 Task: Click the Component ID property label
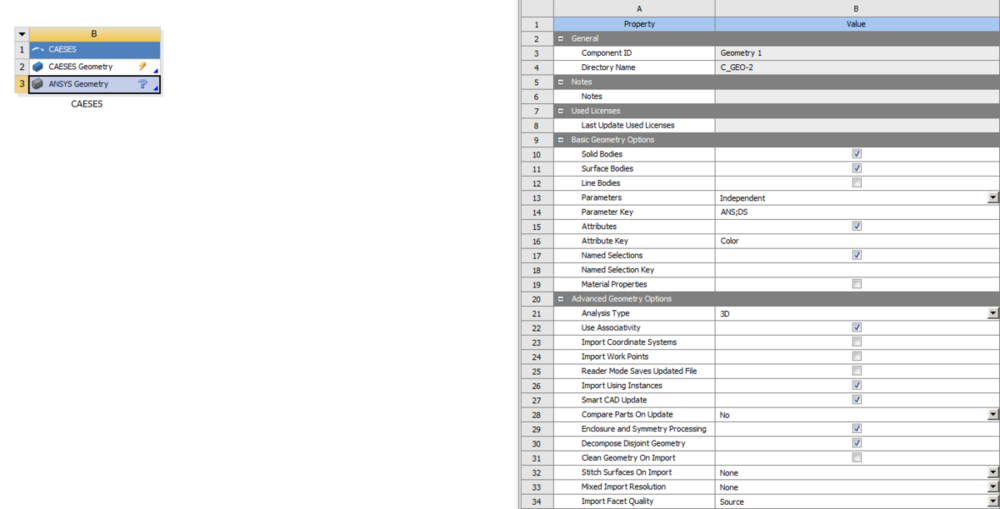pyautogui.click(x=607, y=53)
